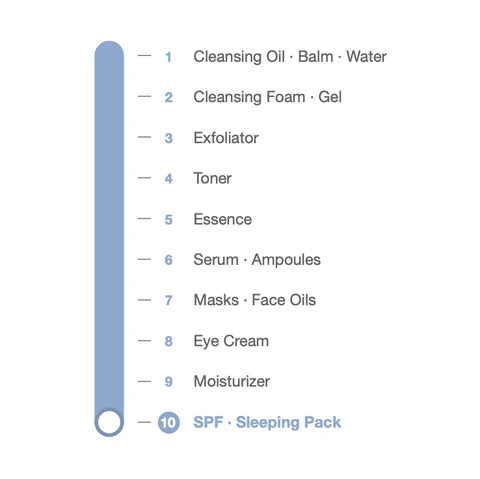Screen dimensions: 480x479
Task: Select step number 1
Action: 169,57
